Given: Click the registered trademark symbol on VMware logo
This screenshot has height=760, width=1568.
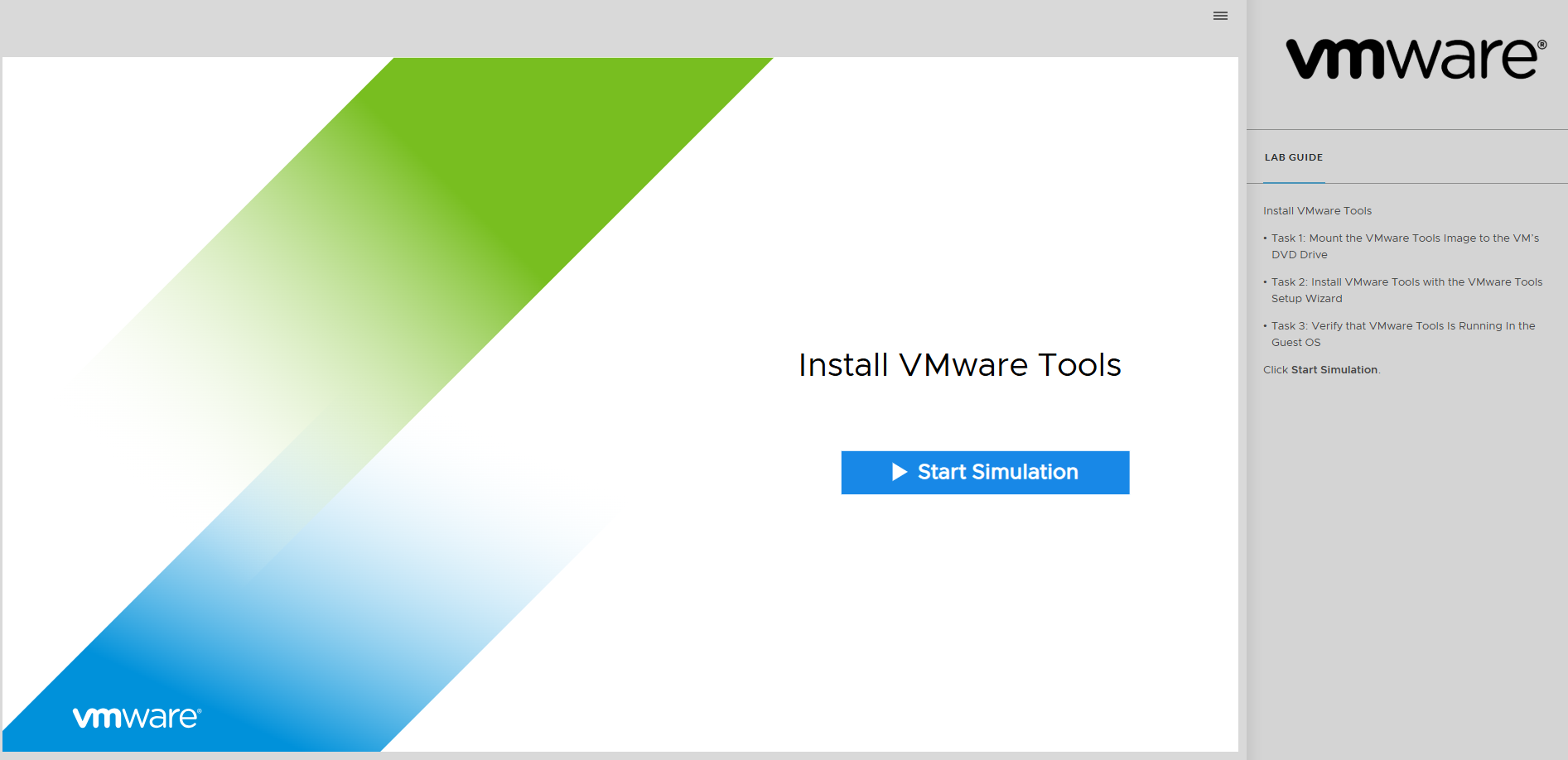Looking at the screenshot, I should tap(1541, 43).
